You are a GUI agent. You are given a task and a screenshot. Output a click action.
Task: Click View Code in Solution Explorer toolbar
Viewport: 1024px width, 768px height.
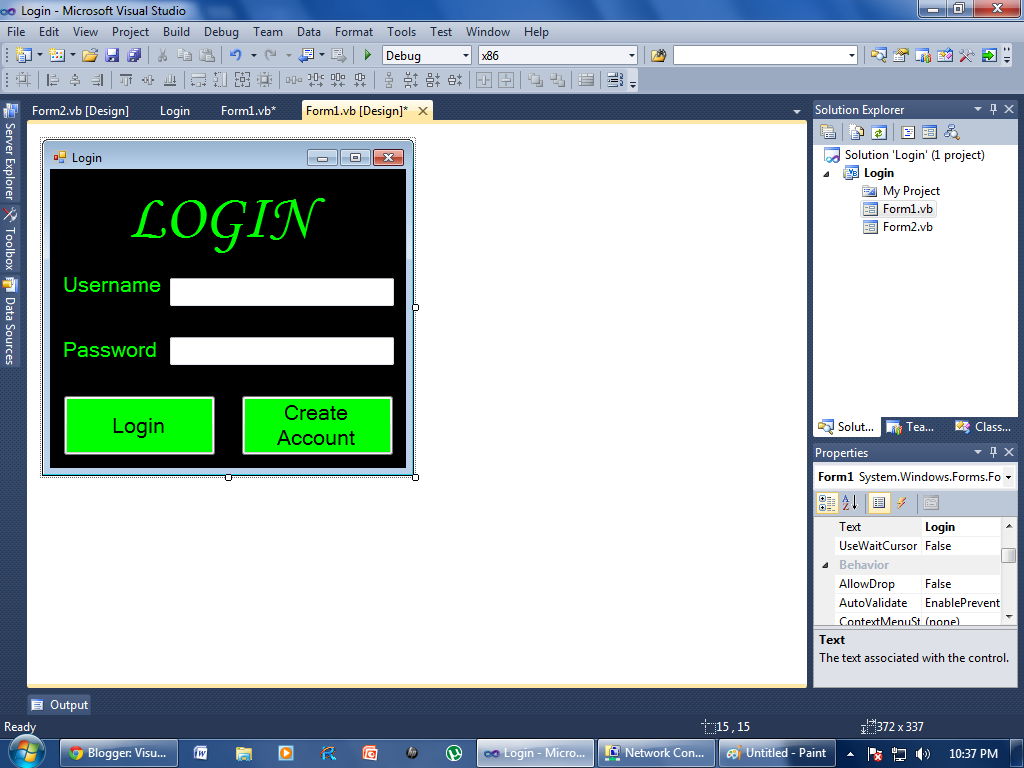(906, 131)
